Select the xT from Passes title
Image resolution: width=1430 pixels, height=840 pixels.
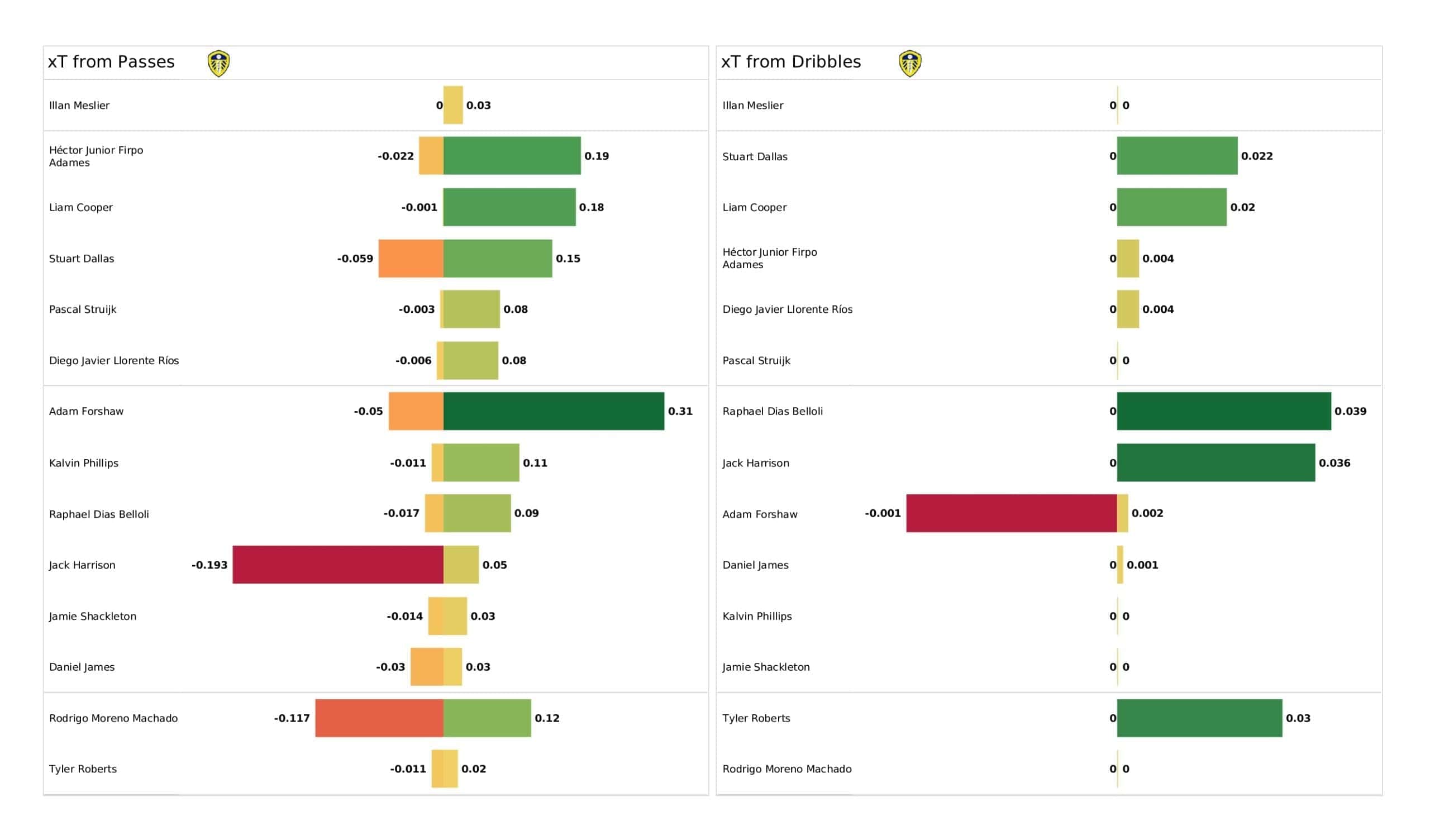coord(111,62)
